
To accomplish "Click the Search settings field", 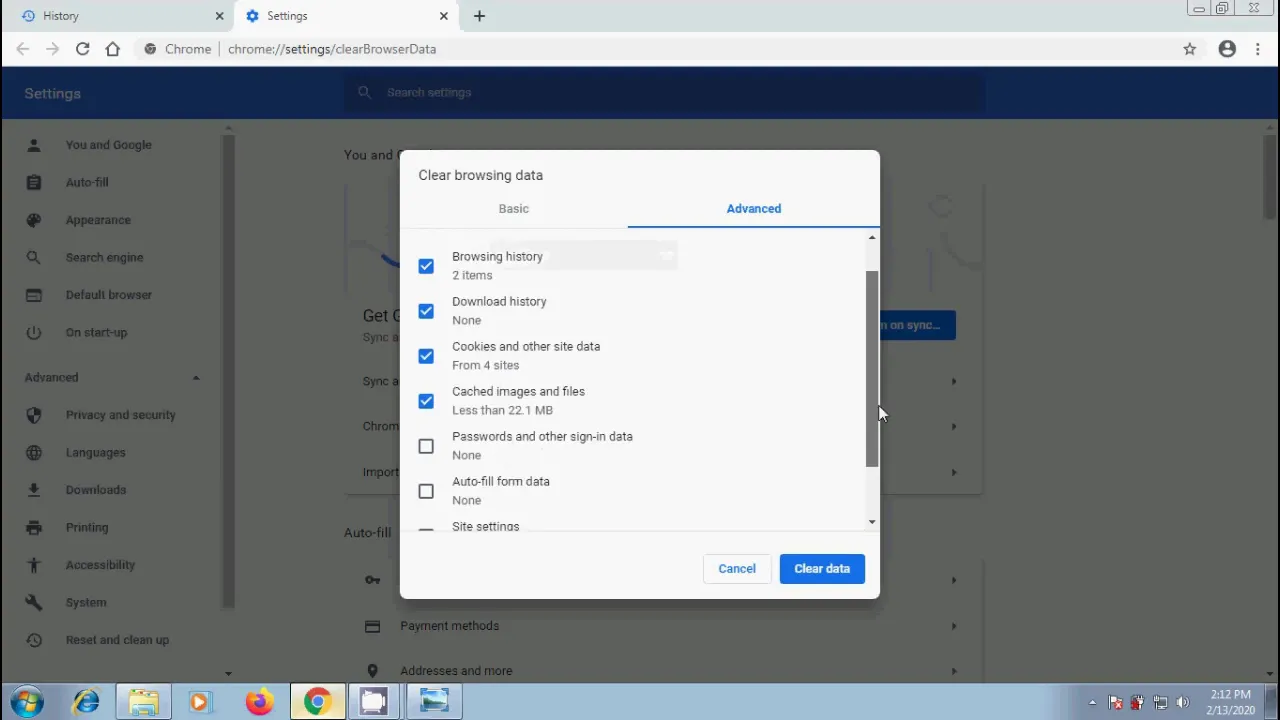I will tap(665, 92).
